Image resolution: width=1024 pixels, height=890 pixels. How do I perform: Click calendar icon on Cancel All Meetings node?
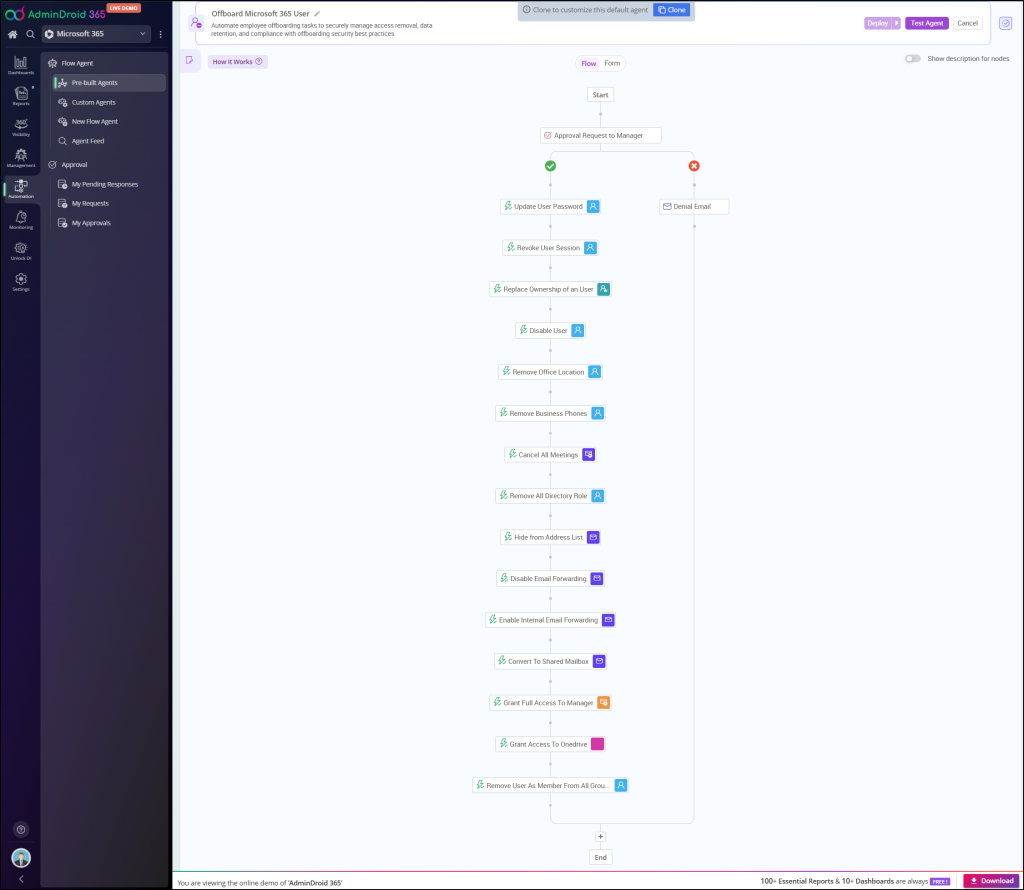pos(588,454)
